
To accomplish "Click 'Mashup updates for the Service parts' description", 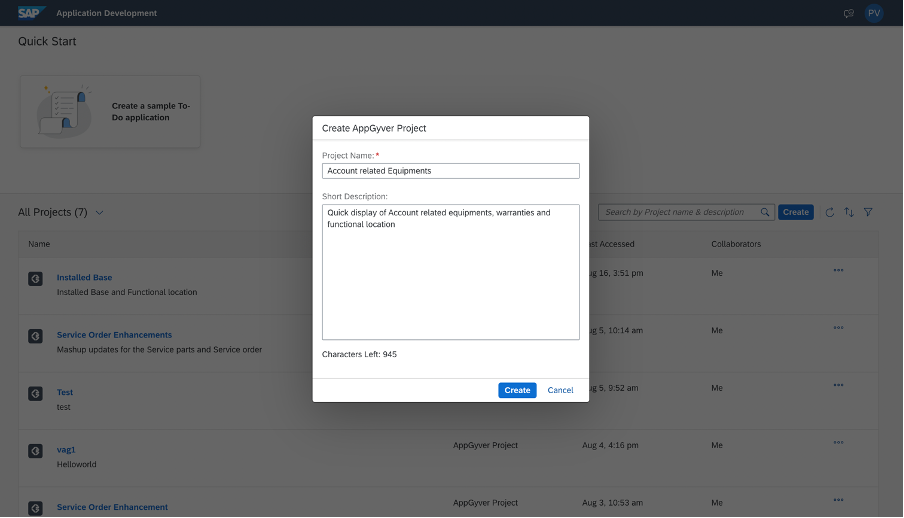I will 159,350.
